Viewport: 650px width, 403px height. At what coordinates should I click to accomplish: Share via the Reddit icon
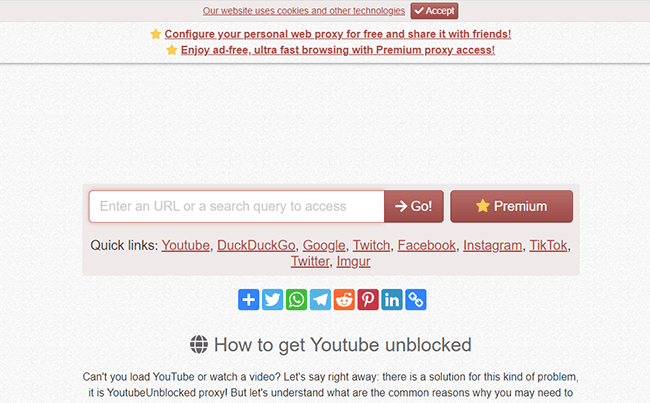tap(344, 299)
